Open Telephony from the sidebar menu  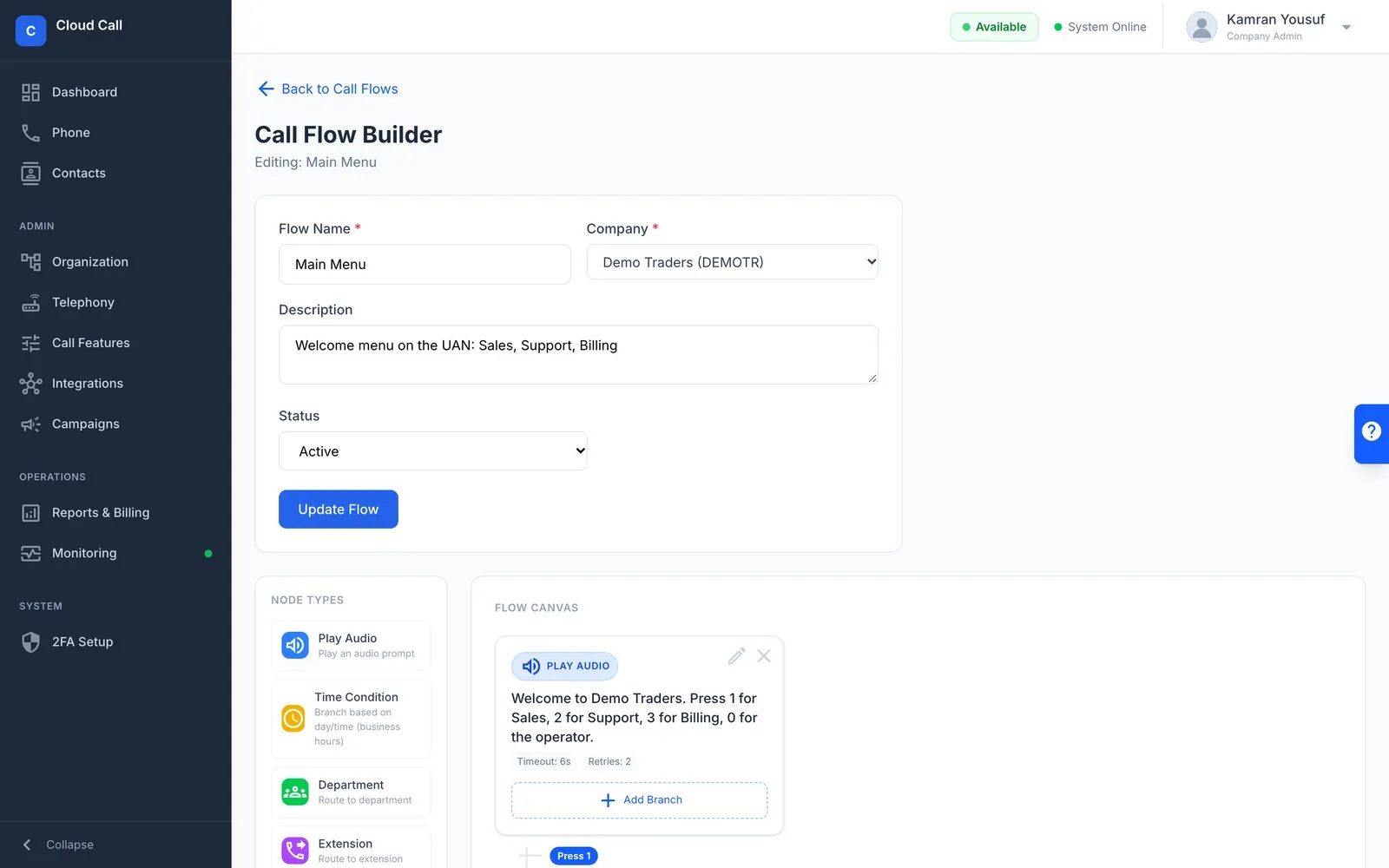pyautogui.click(x=115, y=302)
